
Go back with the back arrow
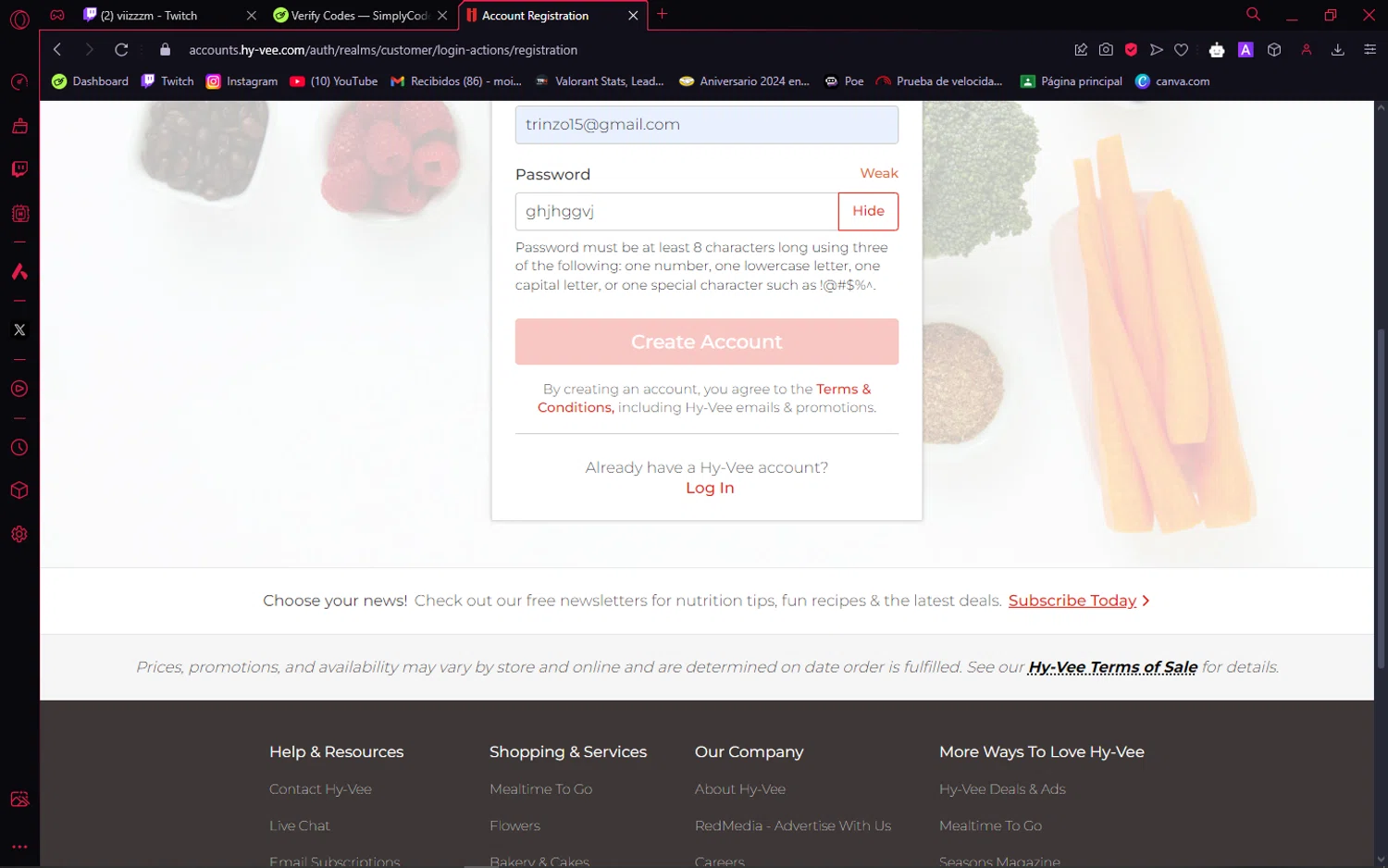pyautogui.click(x=57, y=50)
